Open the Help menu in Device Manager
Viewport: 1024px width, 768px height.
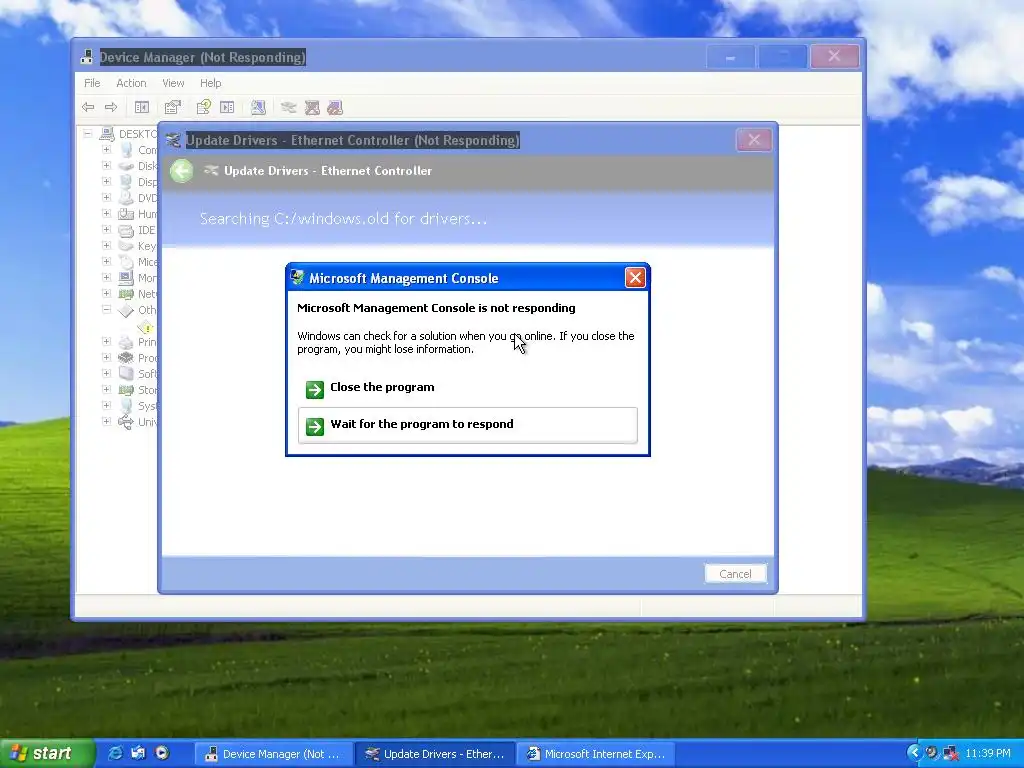(210, 83)
